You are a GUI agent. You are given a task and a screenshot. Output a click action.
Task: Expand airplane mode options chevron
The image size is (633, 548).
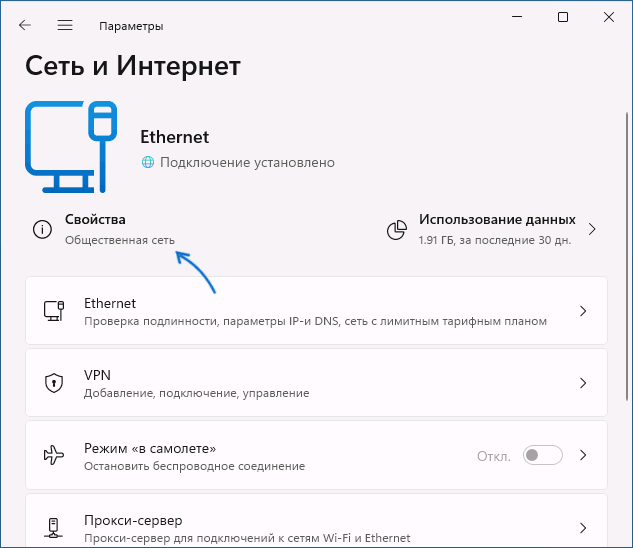point(583,455)
